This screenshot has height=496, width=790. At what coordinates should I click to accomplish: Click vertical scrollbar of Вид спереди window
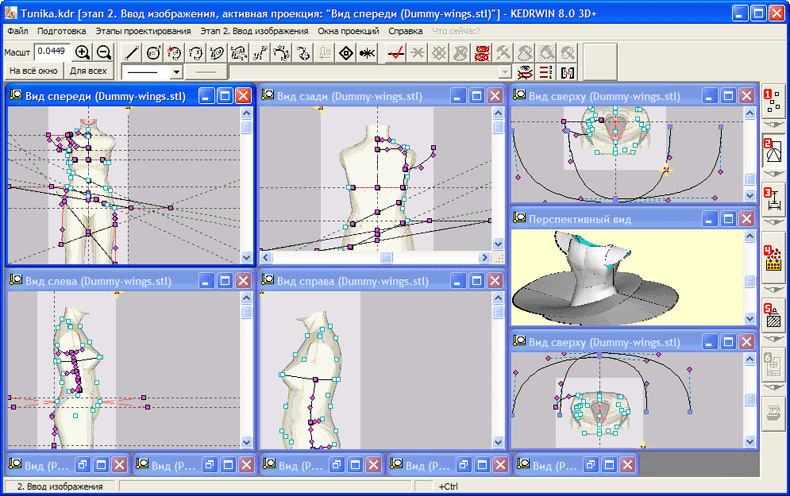246,180
